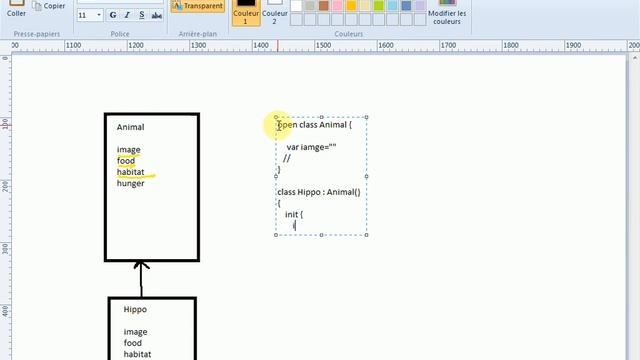Pick the brown color swatch

(x=324, y=6)
